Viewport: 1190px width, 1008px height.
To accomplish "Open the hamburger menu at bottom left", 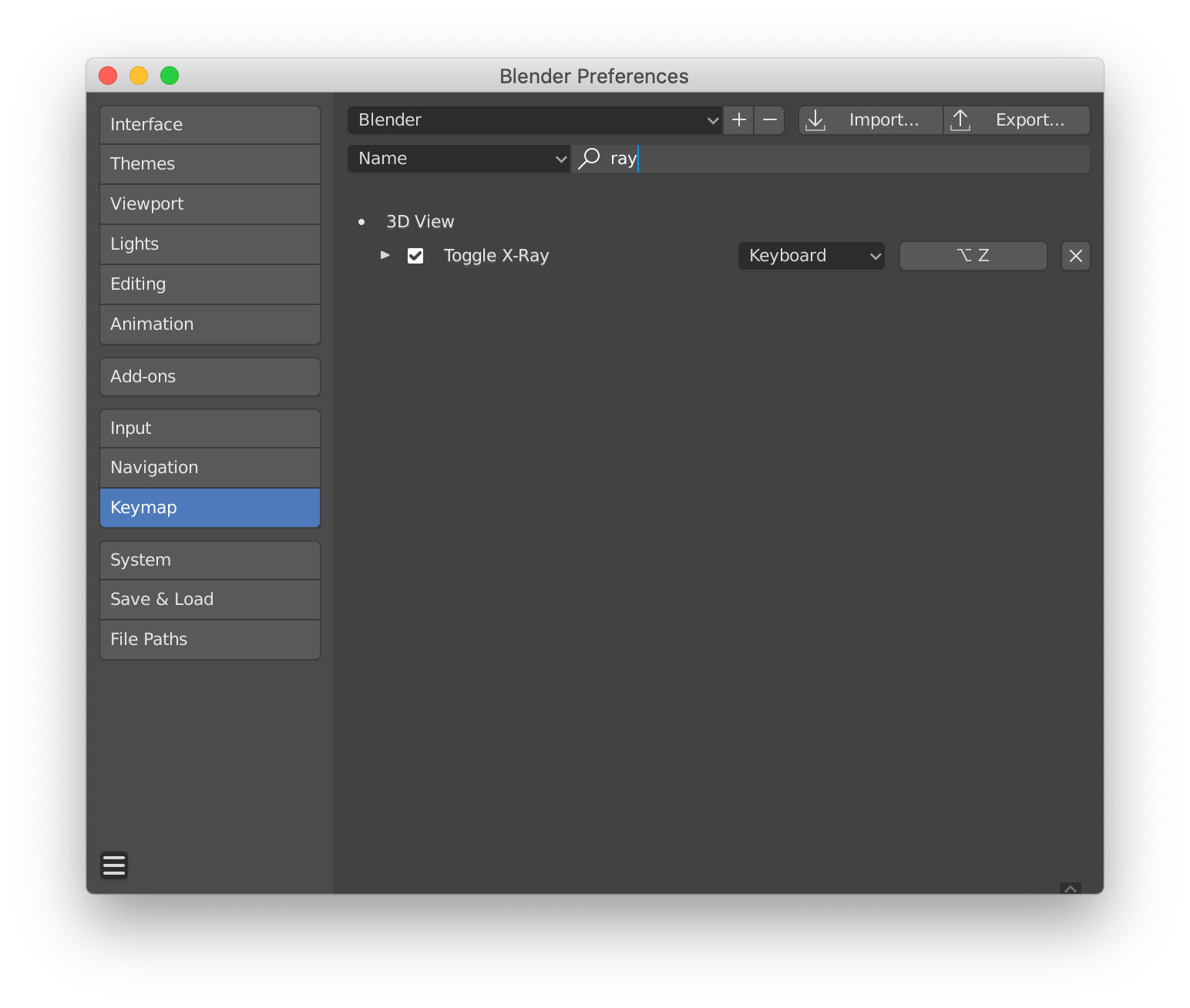I will 113,865.
